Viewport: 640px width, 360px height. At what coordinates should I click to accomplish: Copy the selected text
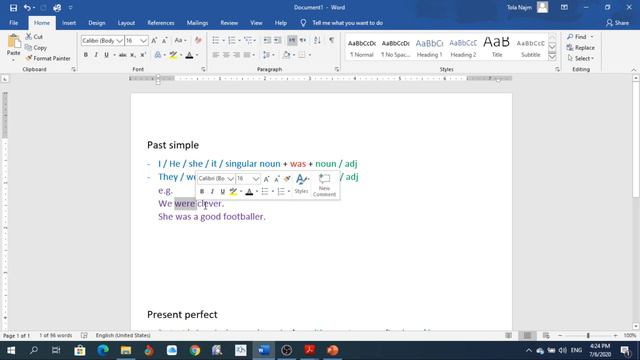pyautogui.click(x=36, y=47)
